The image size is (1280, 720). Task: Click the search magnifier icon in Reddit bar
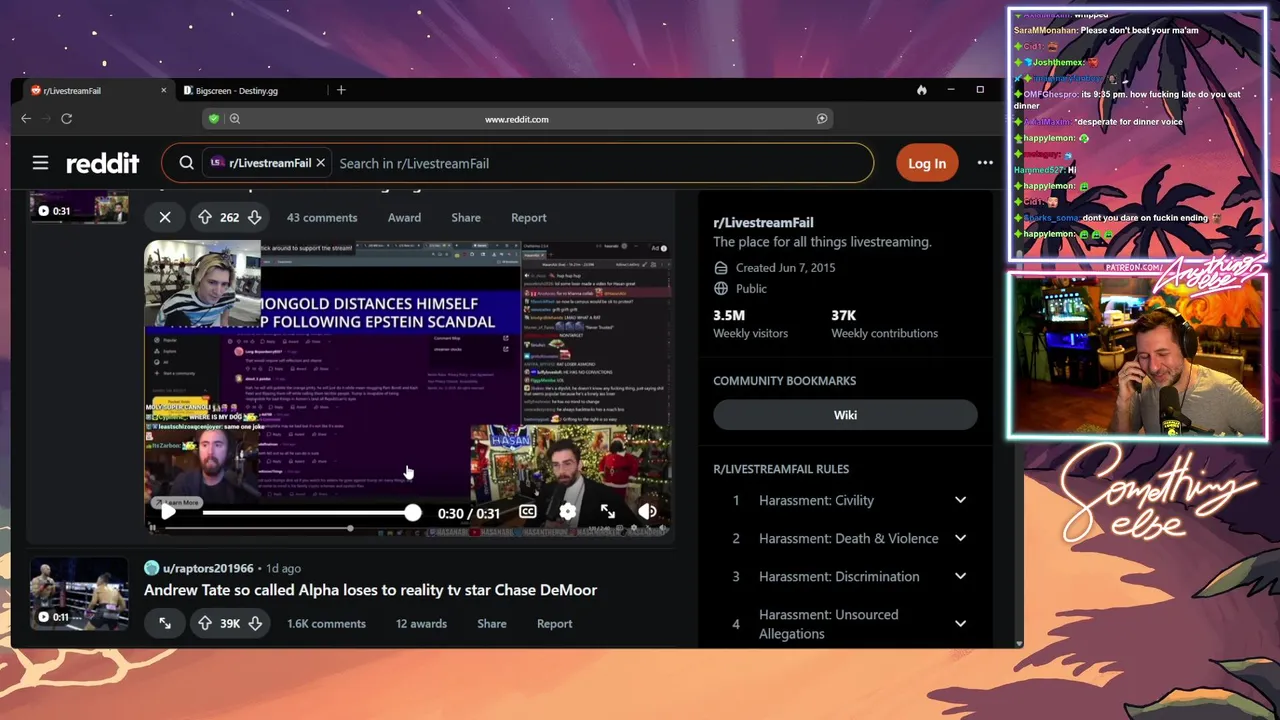point(186,163)
